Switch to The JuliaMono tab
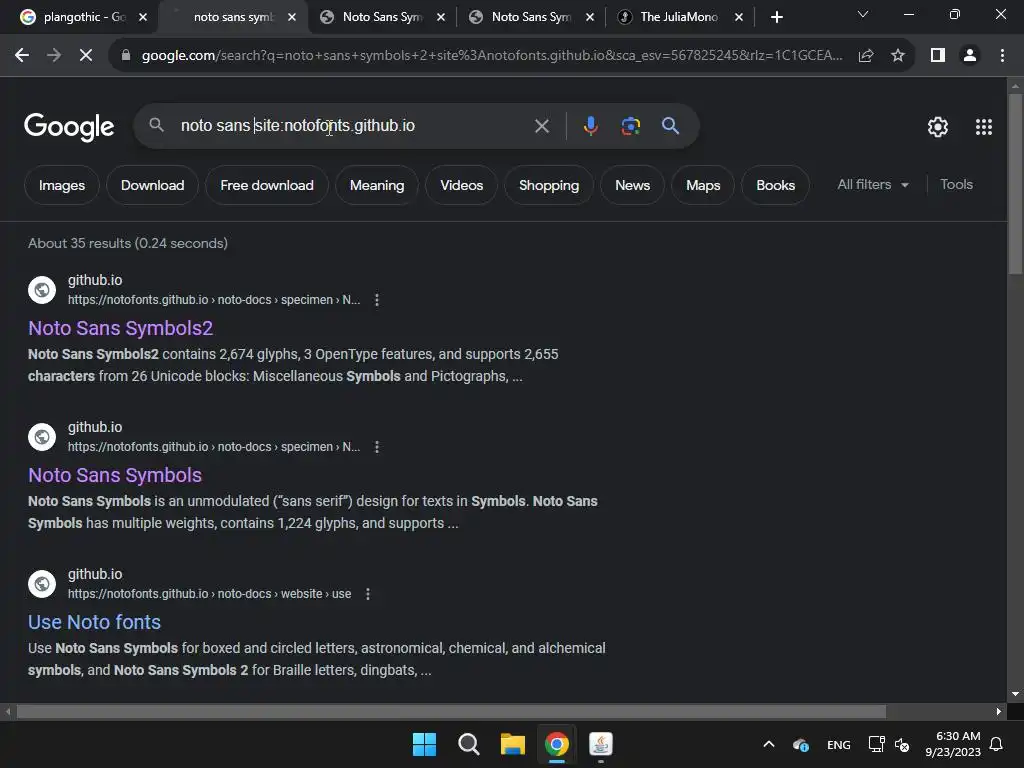 click(x=679, y=17)
